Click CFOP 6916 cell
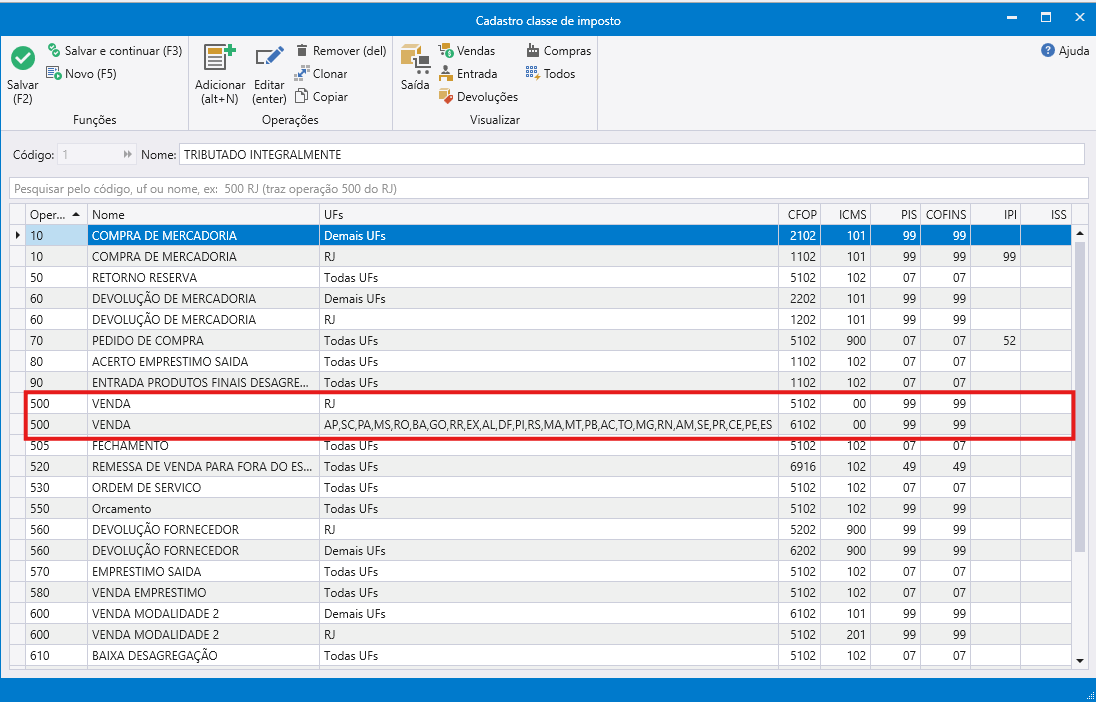This screenshot has width=1096, height=702. pyautogui.click(x=800, y=466)
